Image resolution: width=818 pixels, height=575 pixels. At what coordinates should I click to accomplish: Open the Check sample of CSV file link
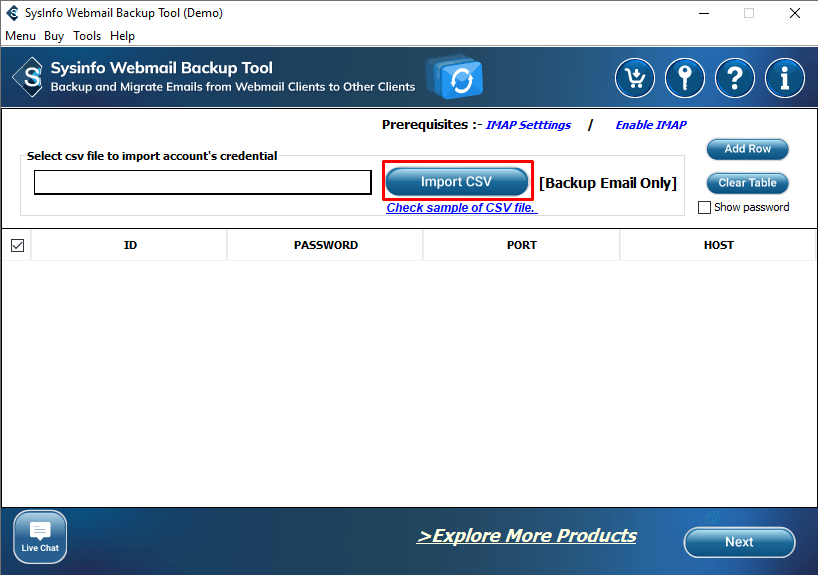click(x=461, y=208)
